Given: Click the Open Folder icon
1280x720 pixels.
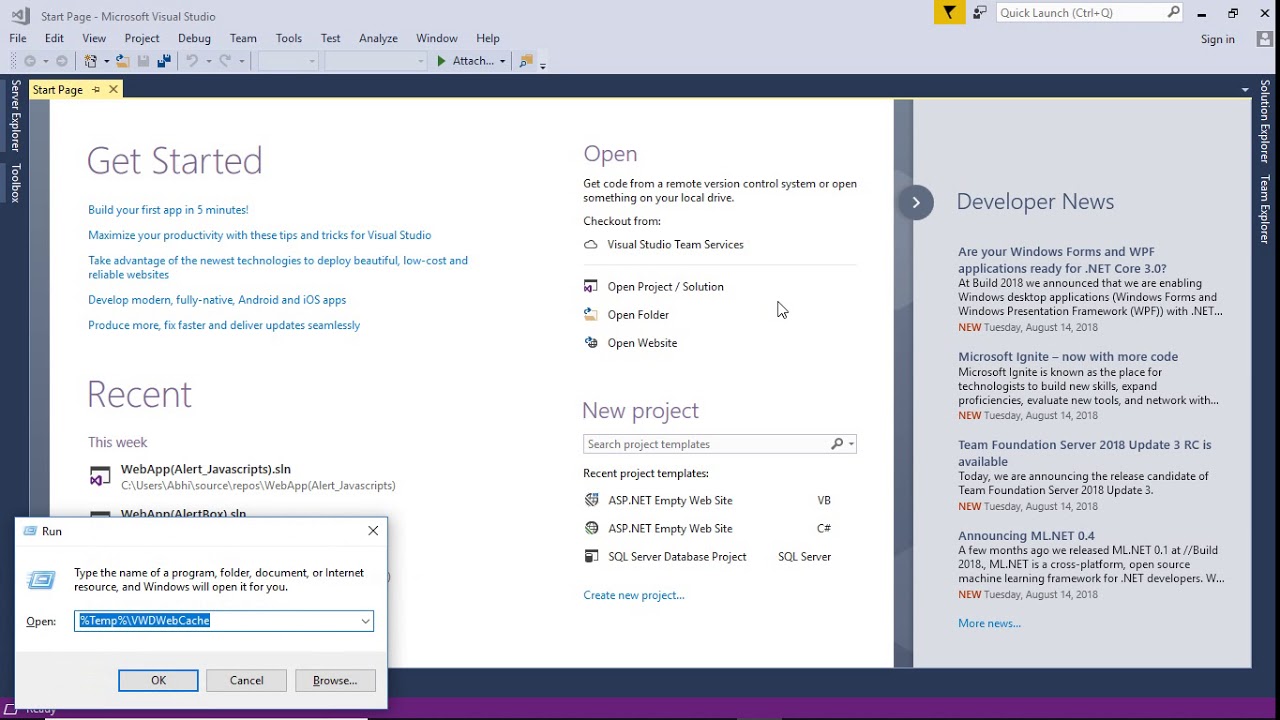Looking at the screenshot, I should point(590,314).
